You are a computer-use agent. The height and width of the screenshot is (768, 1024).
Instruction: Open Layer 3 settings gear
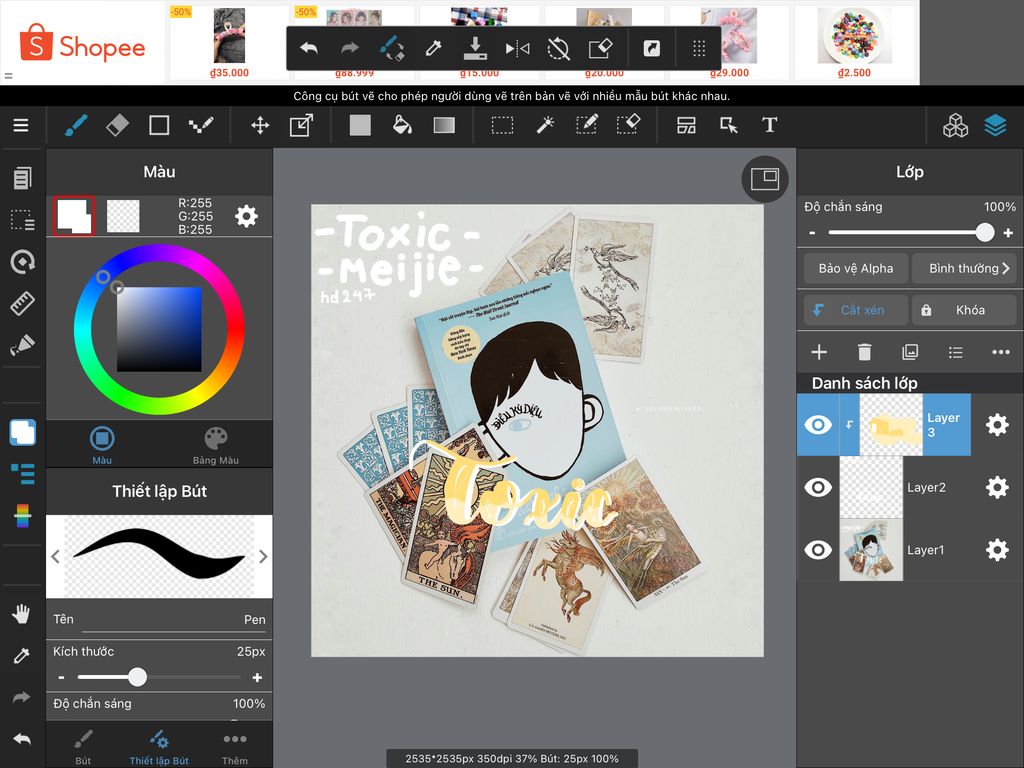(x=997, y=424)
